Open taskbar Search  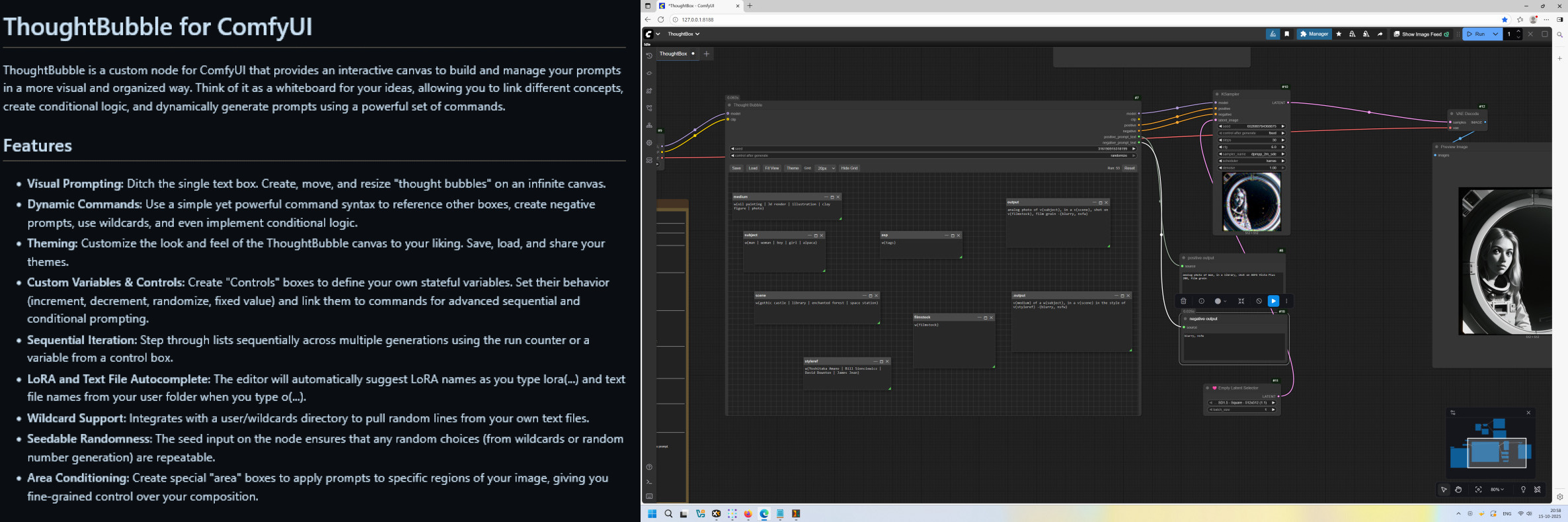pos(668,514)
